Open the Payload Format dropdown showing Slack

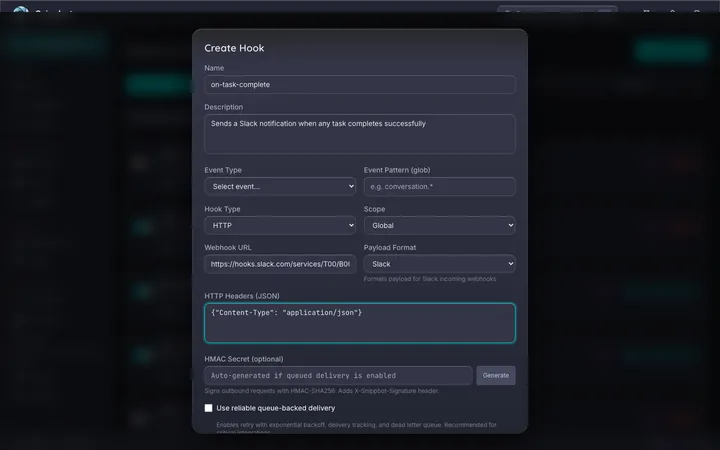click(x=439, y=264)
